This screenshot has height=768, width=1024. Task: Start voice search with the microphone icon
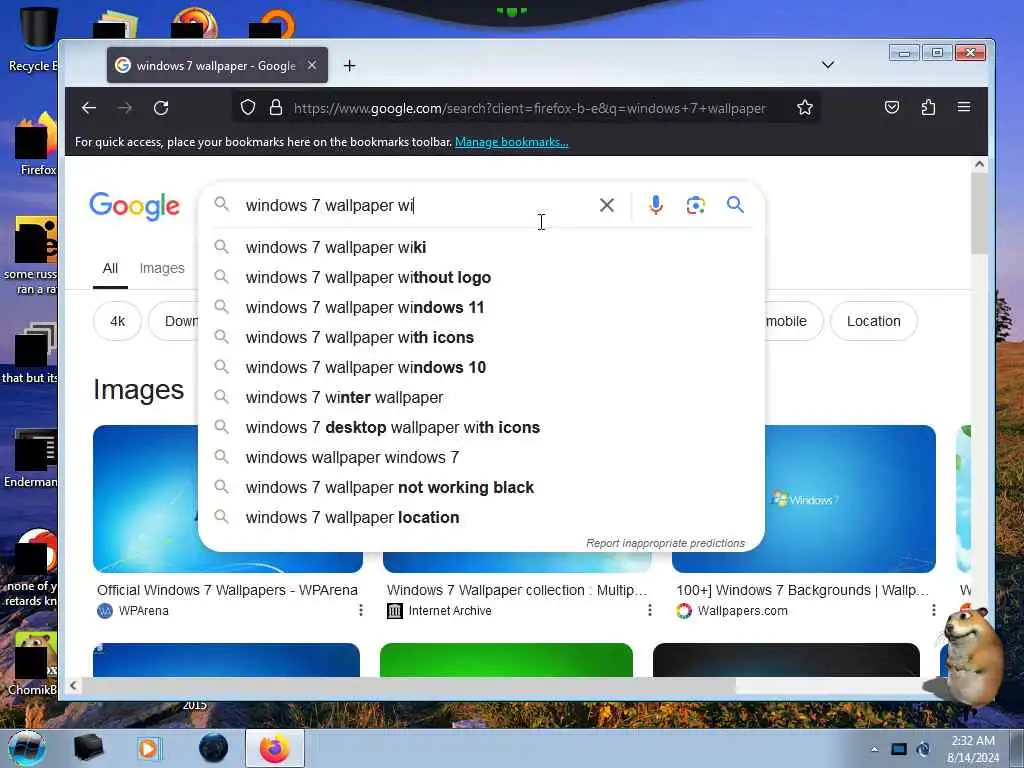656,205
